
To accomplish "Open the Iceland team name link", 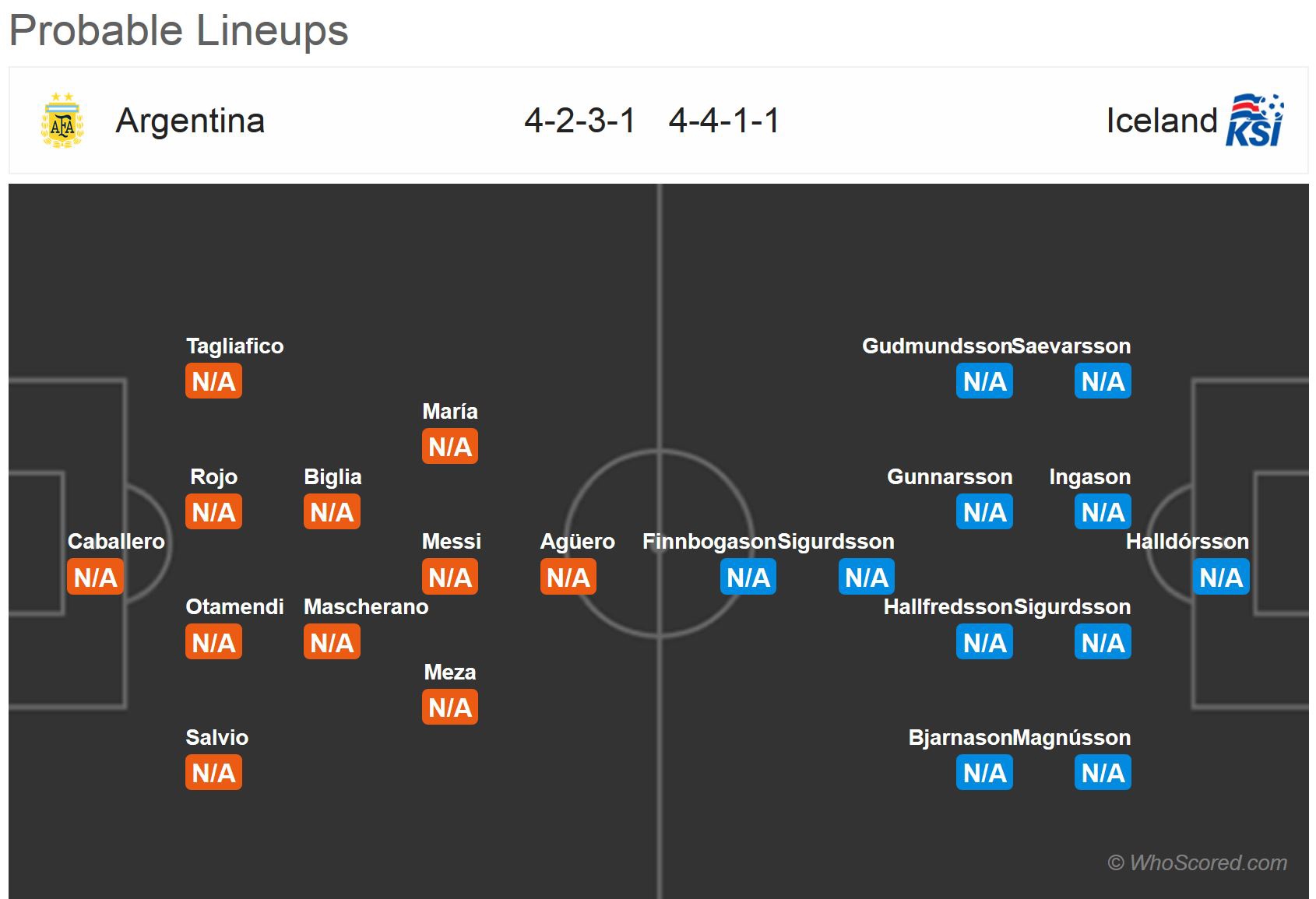I will (1161, 121).
